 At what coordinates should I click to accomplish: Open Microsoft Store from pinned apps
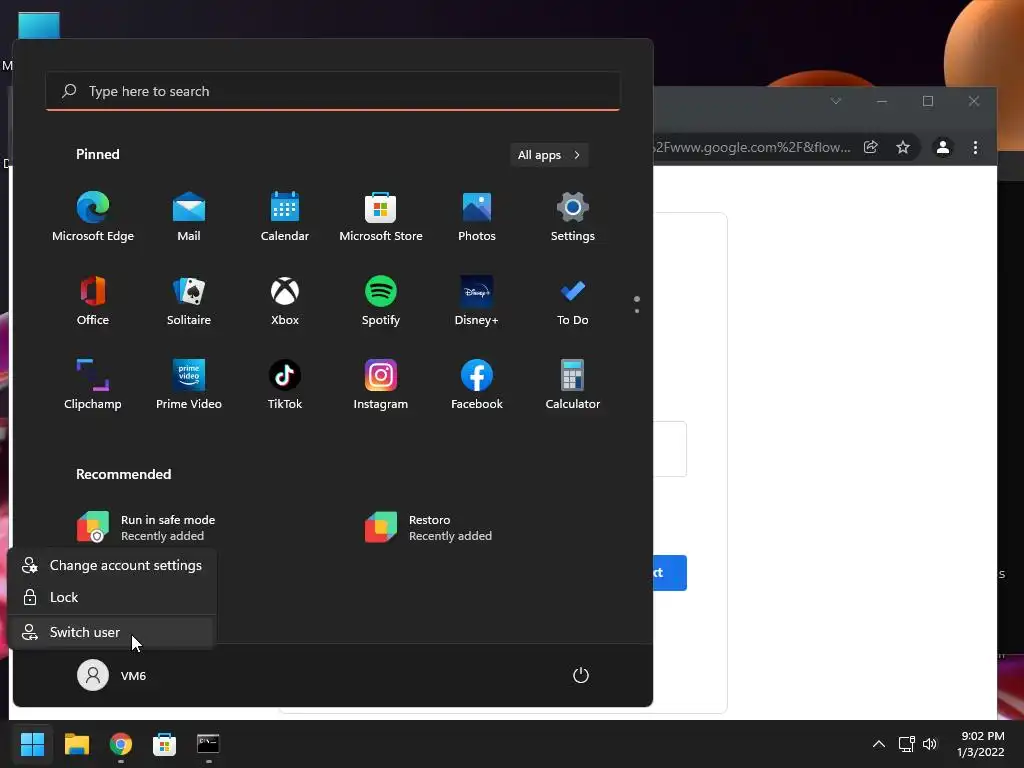coord(381,217)
